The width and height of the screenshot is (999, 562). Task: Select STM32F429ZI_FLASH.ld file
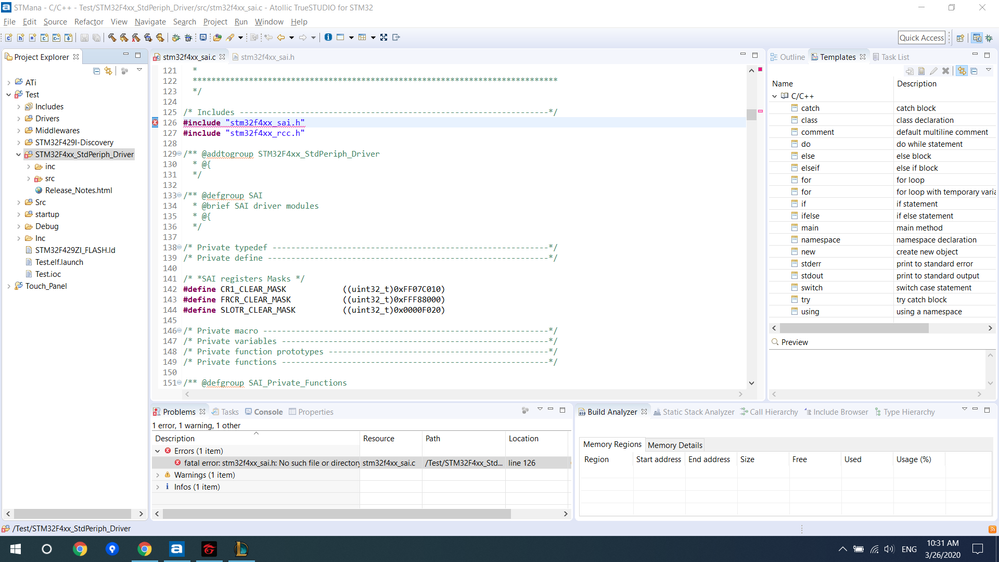pyautogui.click(x=70, y=250)
